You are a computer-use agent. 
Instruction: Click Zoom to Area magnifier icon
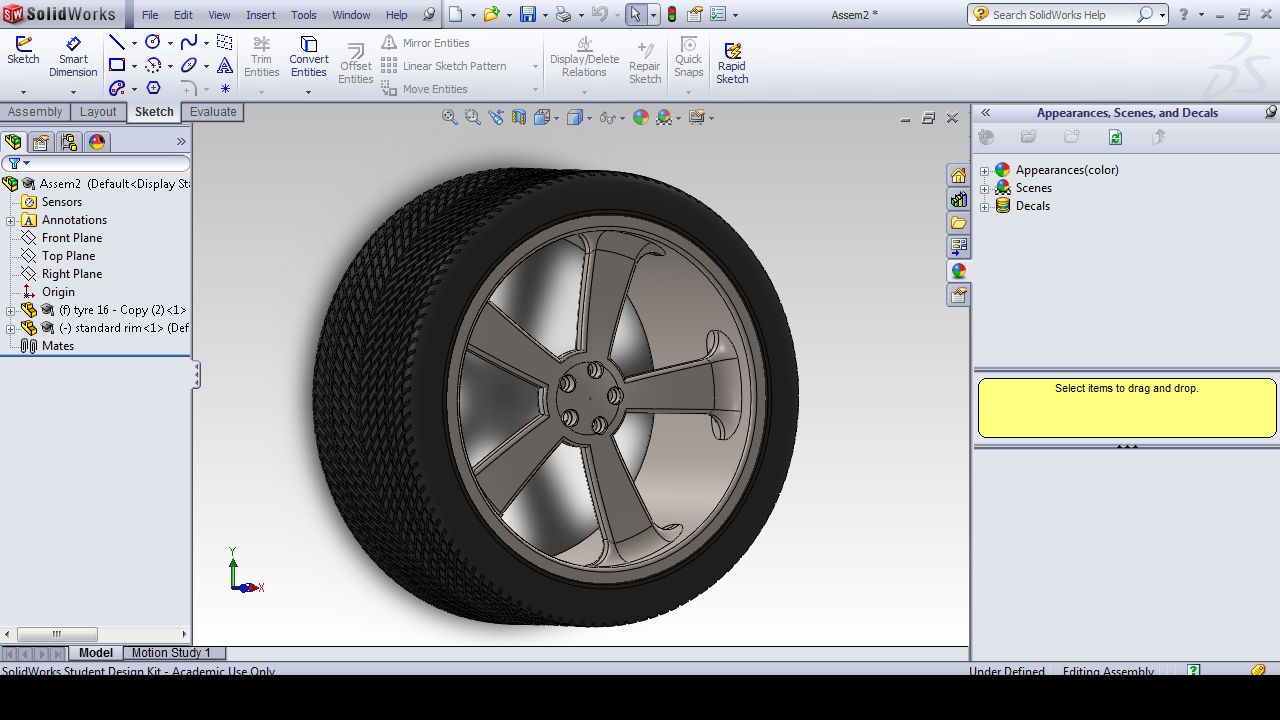[472, 117]
